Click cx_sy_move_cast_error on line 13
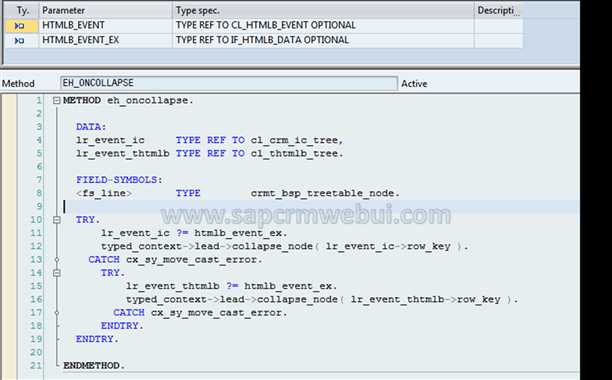Viewport: 612px width, 380px height. (191, 259)
